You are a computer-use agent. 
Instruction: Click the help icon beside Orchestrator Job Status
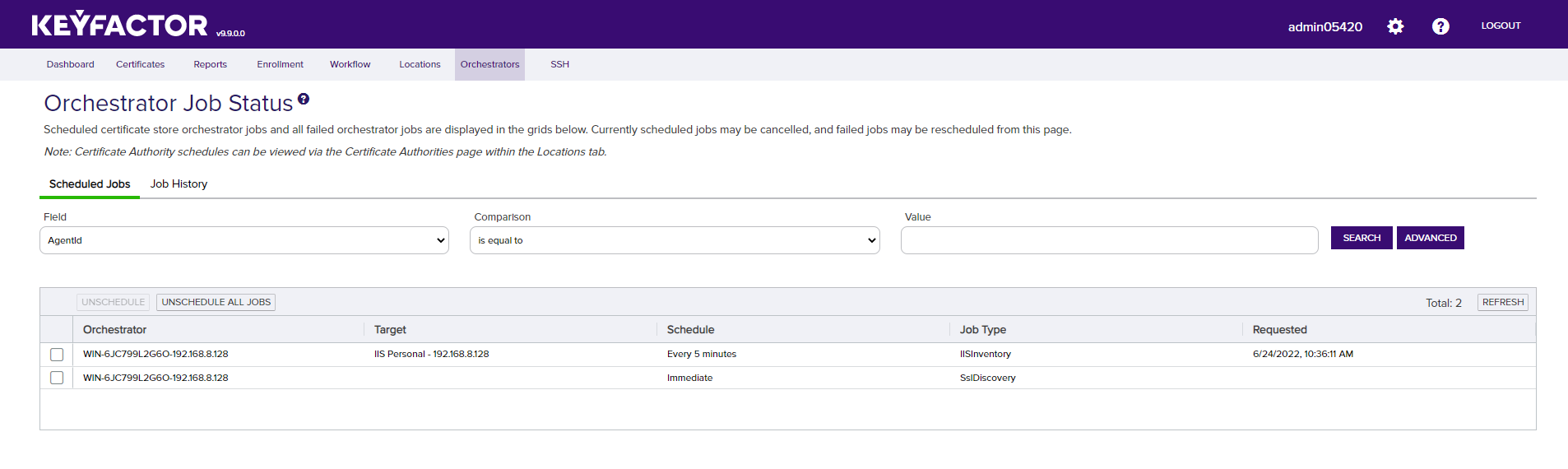click(x=304, y=99)
